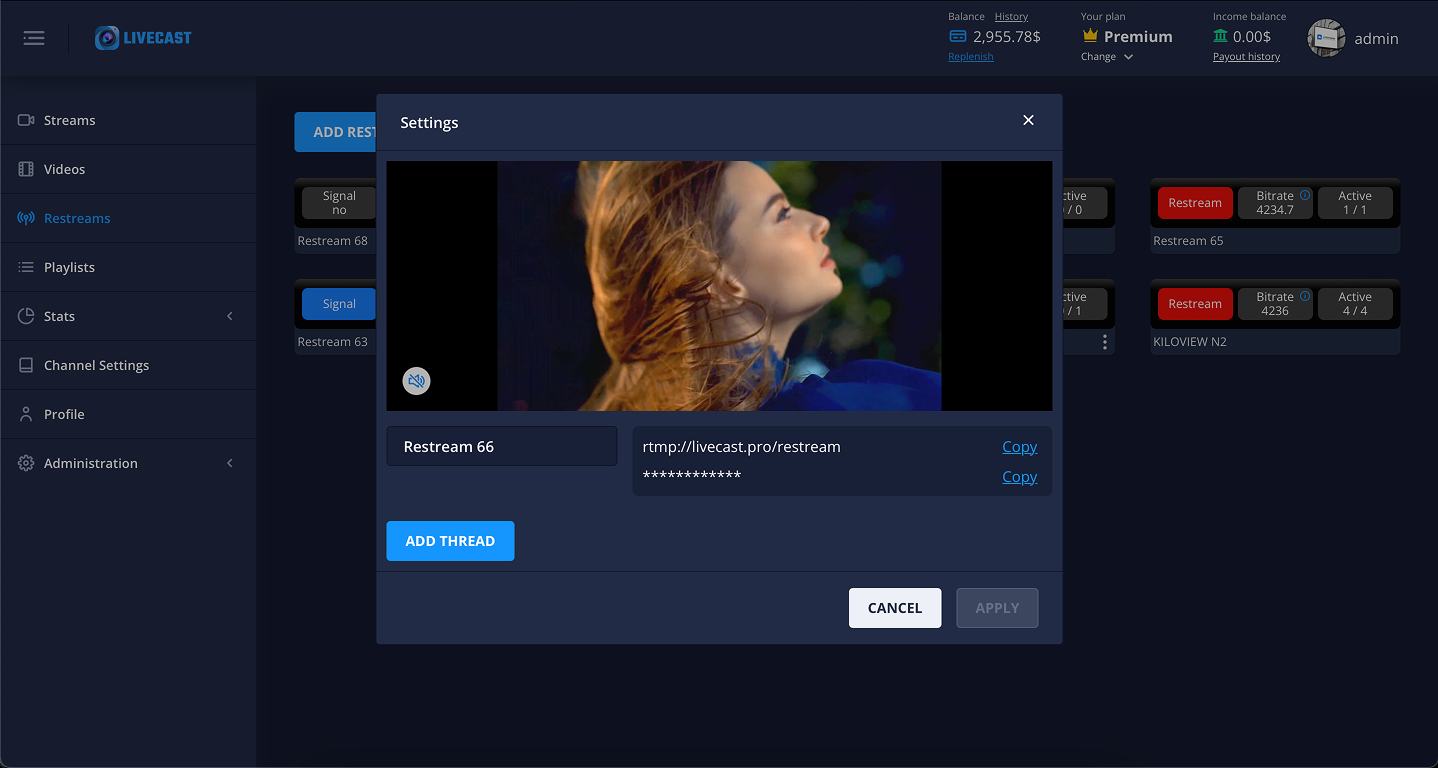Viewport: 1438px width, 768px height.
Task: Mute the video preview audio
Action: (416, 381)
